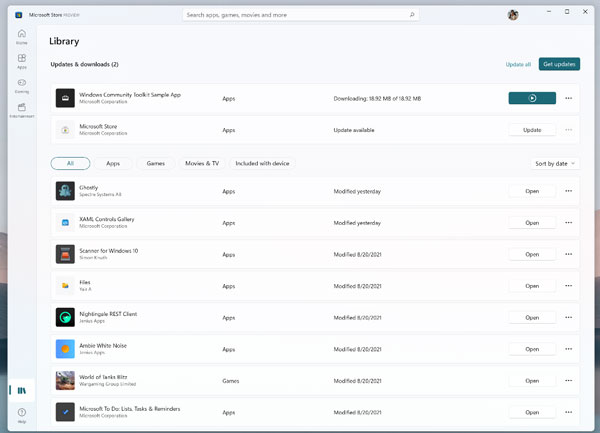Viewport: 600px width, 433px height.
Task: Update the Microsoft Store app
Action: [532, 130]
